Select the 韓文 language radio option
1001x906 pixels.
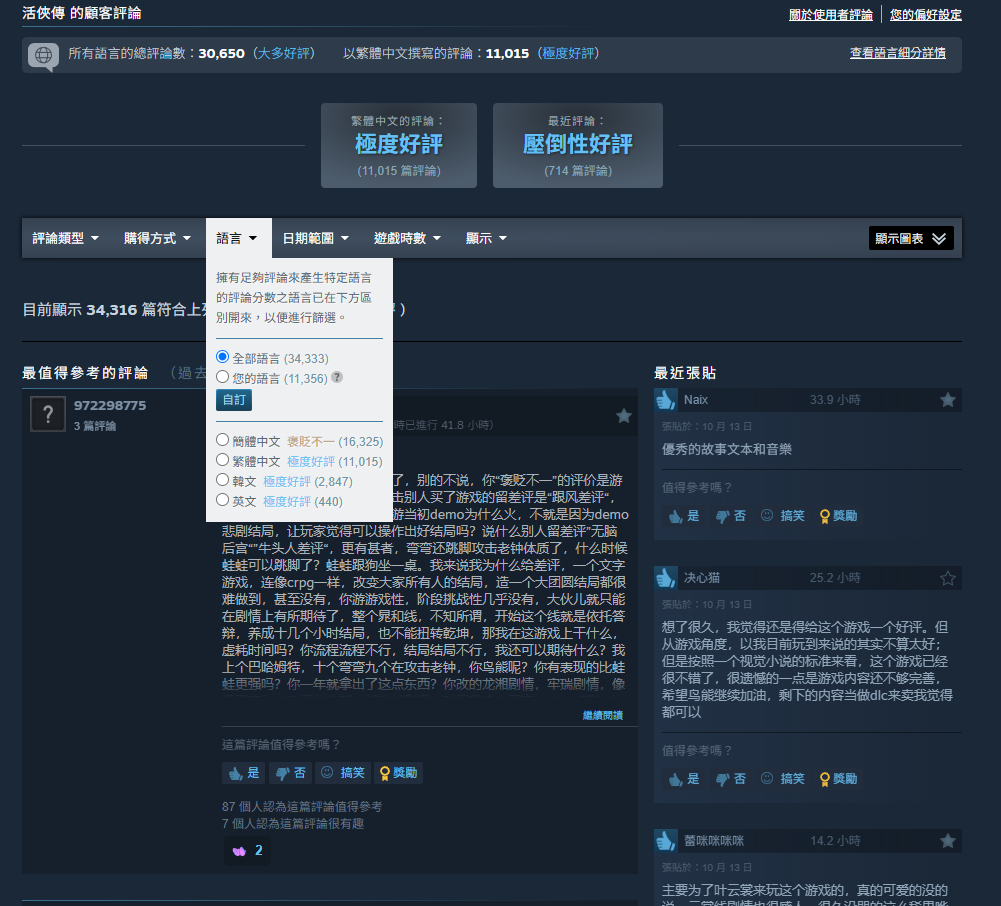(223, 481)
